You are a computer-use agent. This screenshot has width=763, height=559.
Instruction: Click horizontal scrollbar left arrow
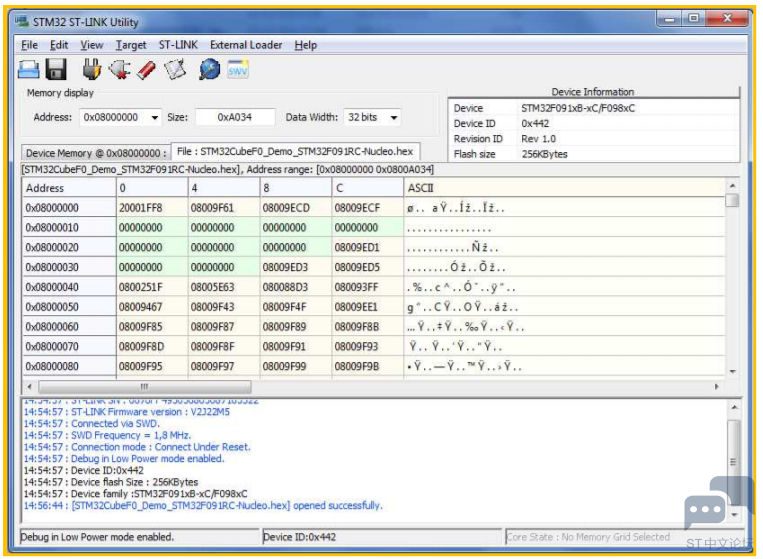[x=30, y=387]
